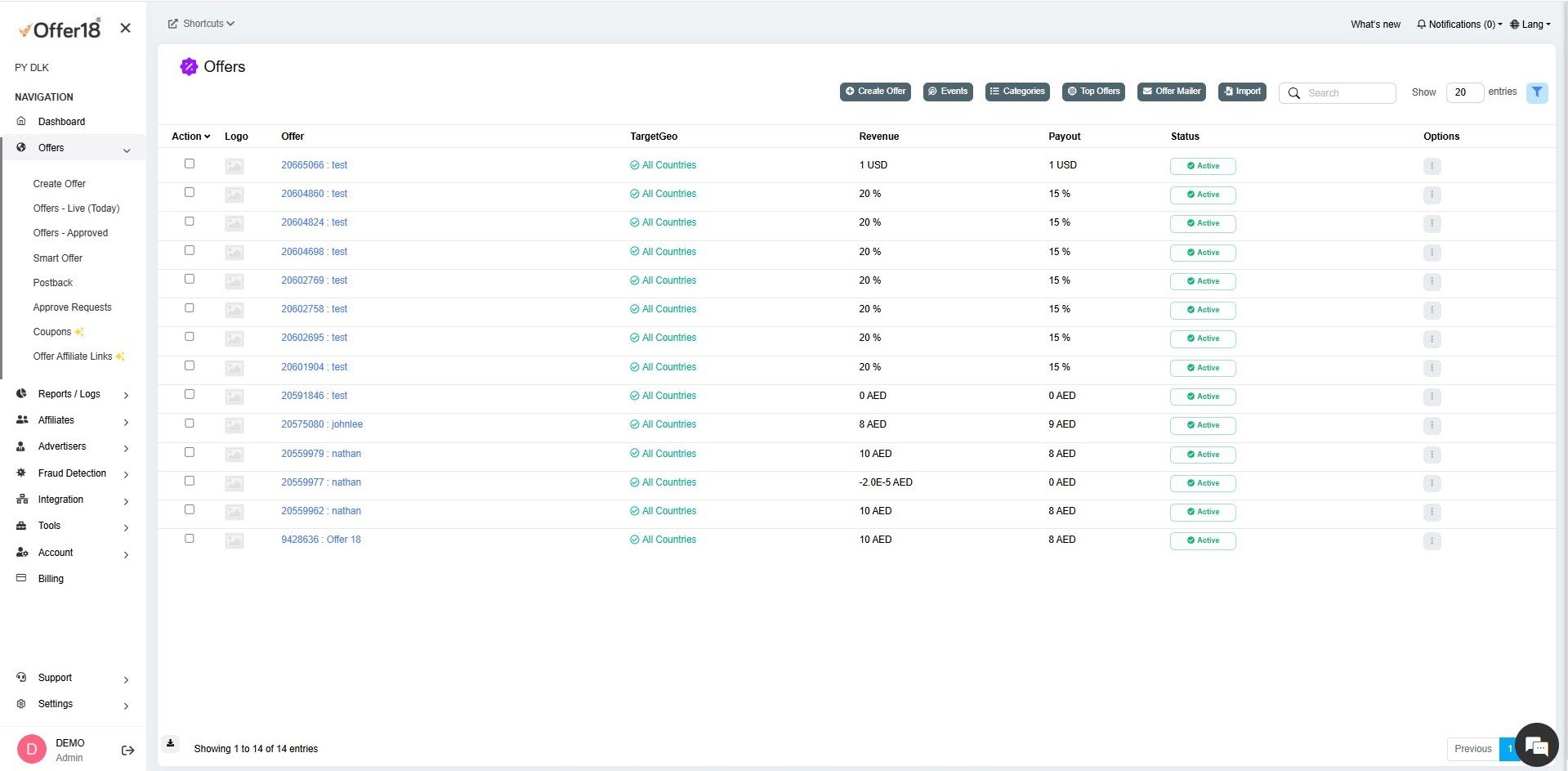Select checkbox for offer 20559979 nathan
1568x771 pixels.
(x=190, y=452)
